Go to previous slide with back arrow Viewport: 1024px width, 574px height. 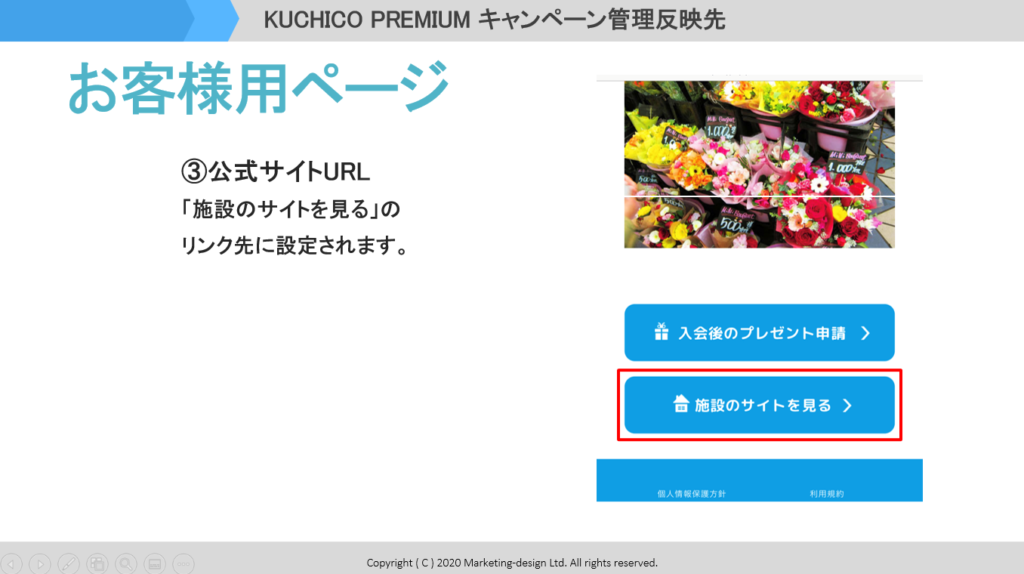pyautogui.click(x=11, y=564)
